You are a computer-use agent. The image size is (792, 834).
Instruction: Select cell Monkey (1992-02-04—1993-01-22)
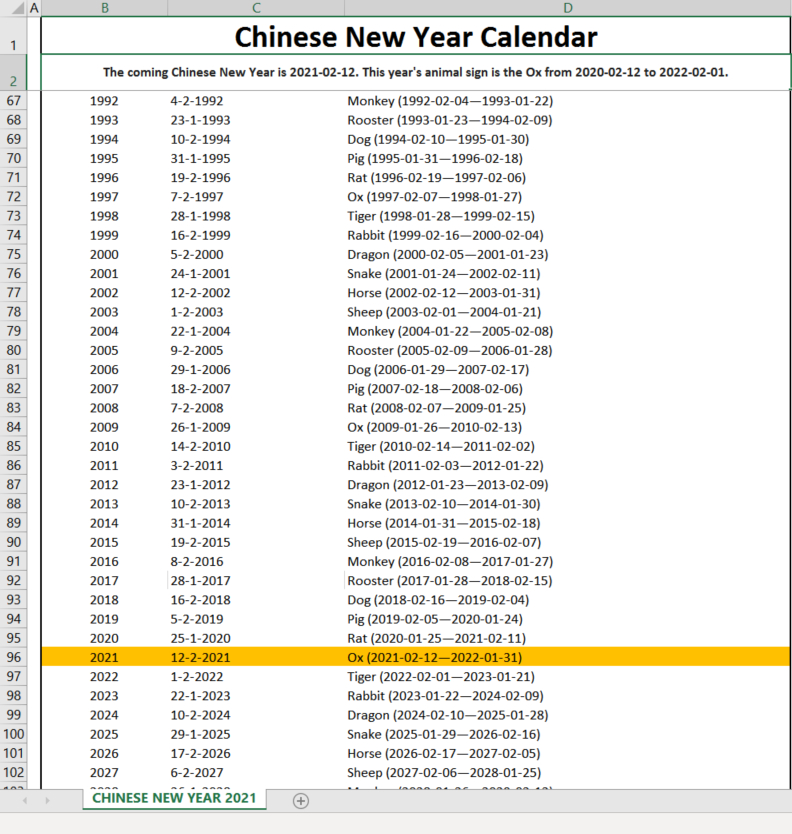point(568,101)
